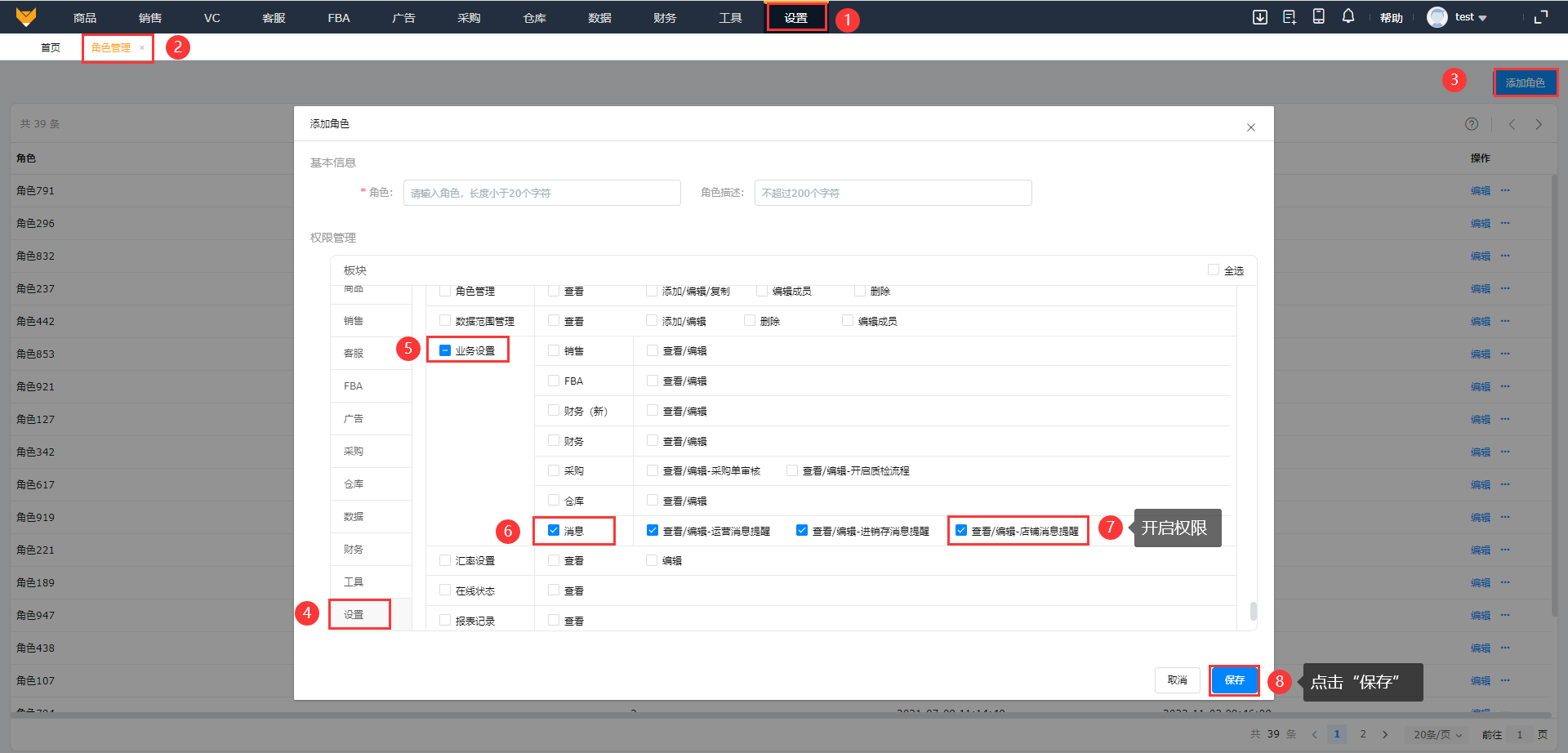Go to next table page arrow
The height and width of the screenshot is (753, 1568).
[1539, 124]
